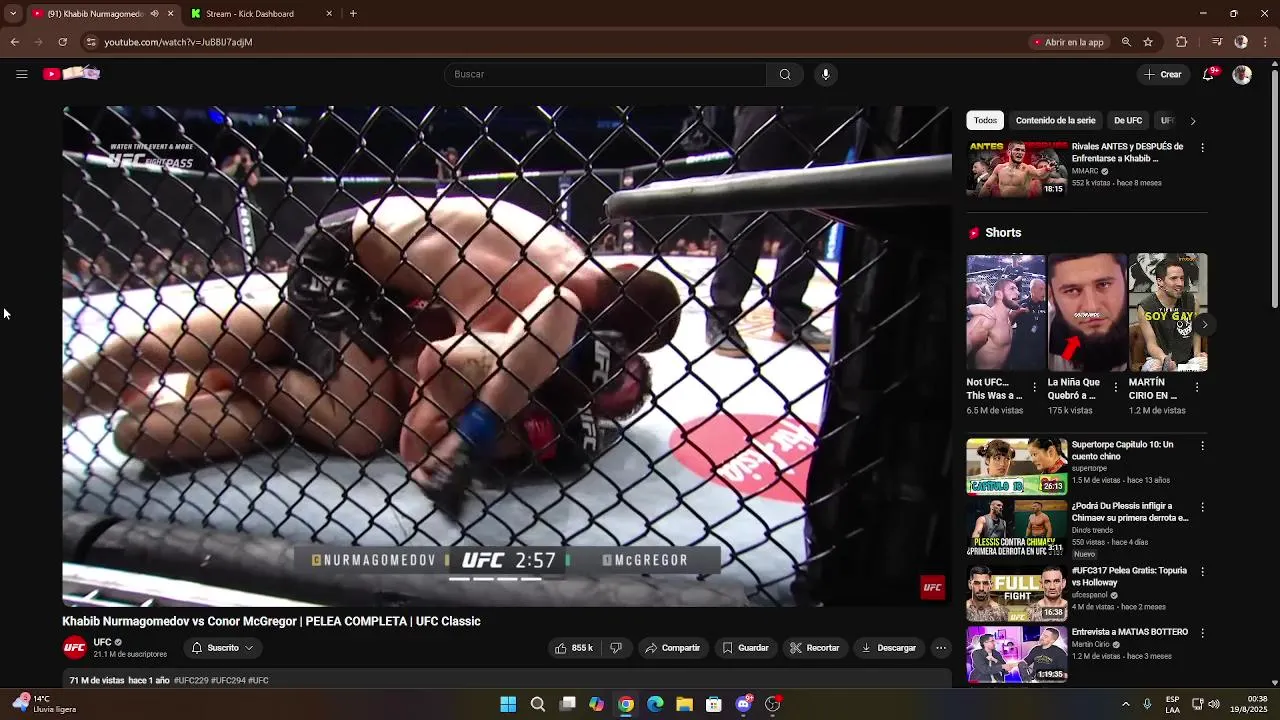Open YouTube account avatar menu
This screenshot has width=1280, height=720.
click(x=1242, y=74)
